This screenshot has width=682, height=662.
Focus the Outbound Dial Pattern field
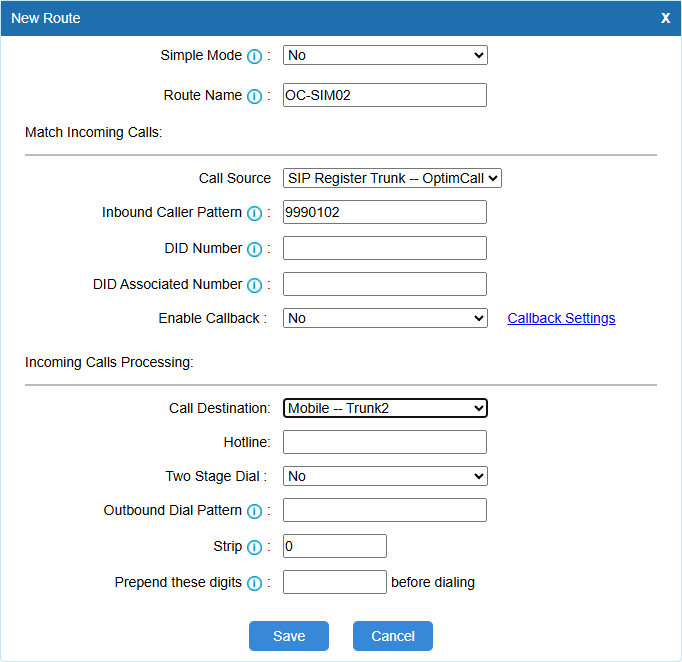[x=384, y=510]
